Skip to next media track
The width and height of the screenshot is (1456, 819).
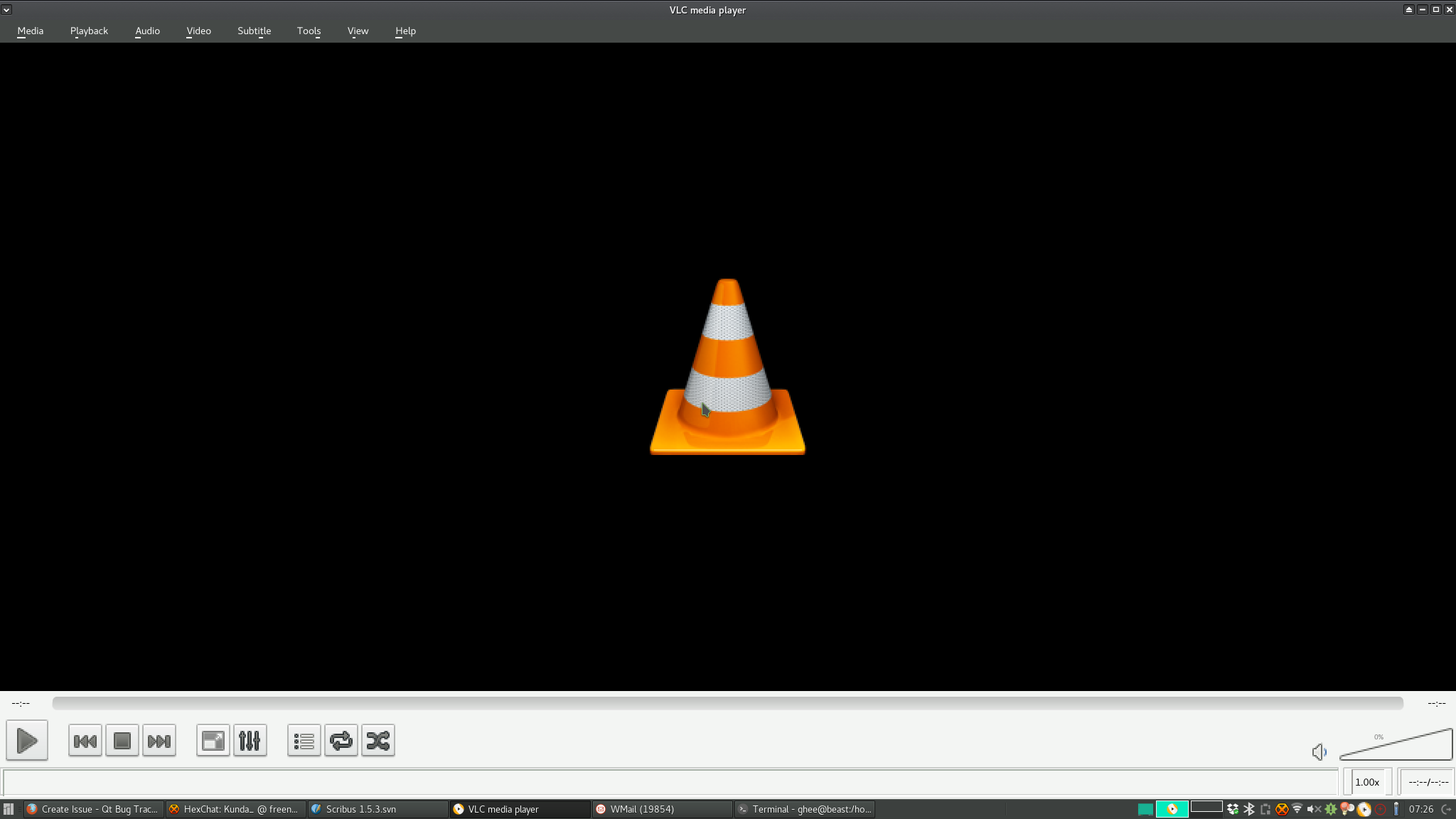[159, 741]
